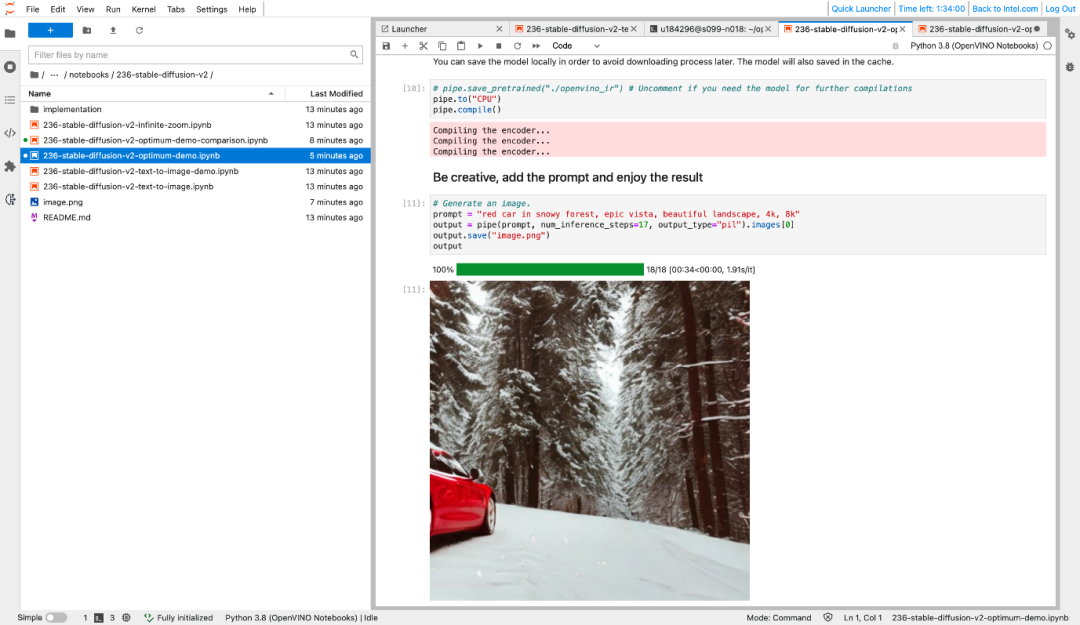Click the bottom icon in the left sidebar
Image resolution: width=1080 pixels, height=625 pixels.
tap(10, 199)
